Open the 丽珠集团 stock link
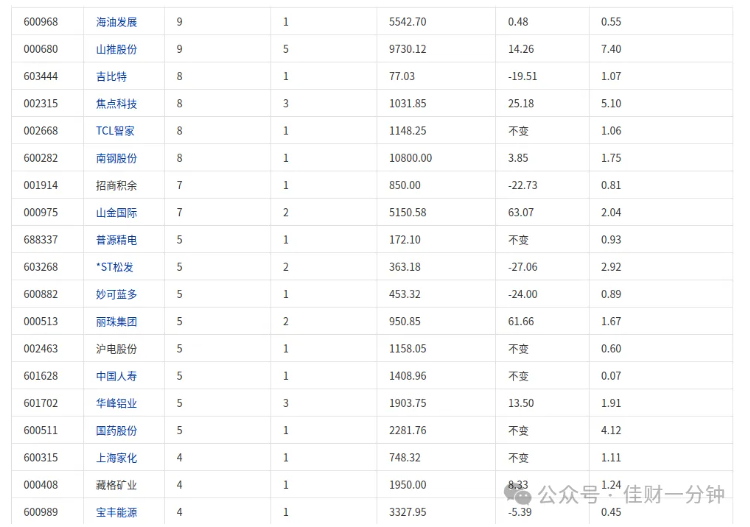750x527 pixels. (x=116, y=322)
